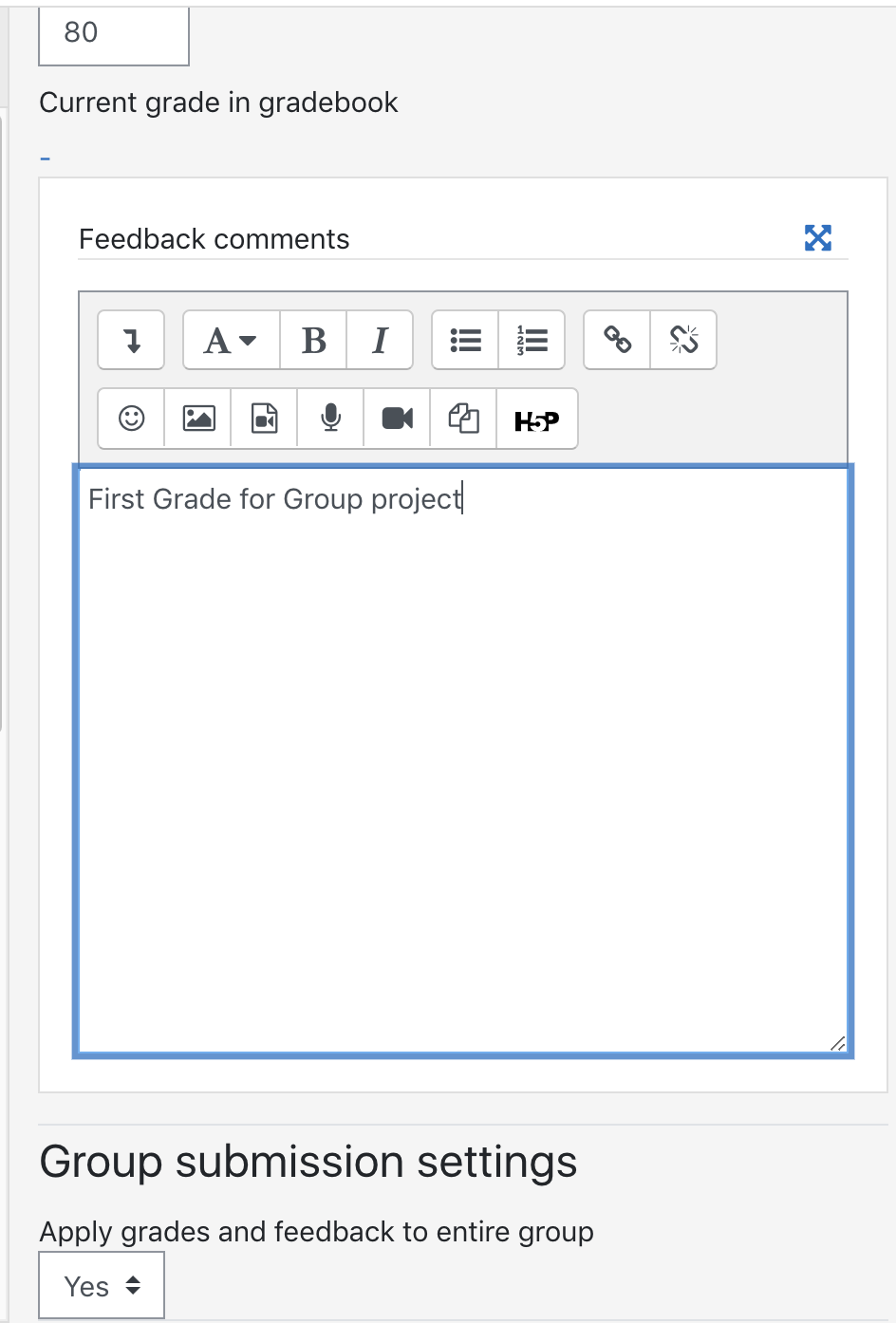
Task: Open the paragraph styles dropdown
Action: point(231,340)
